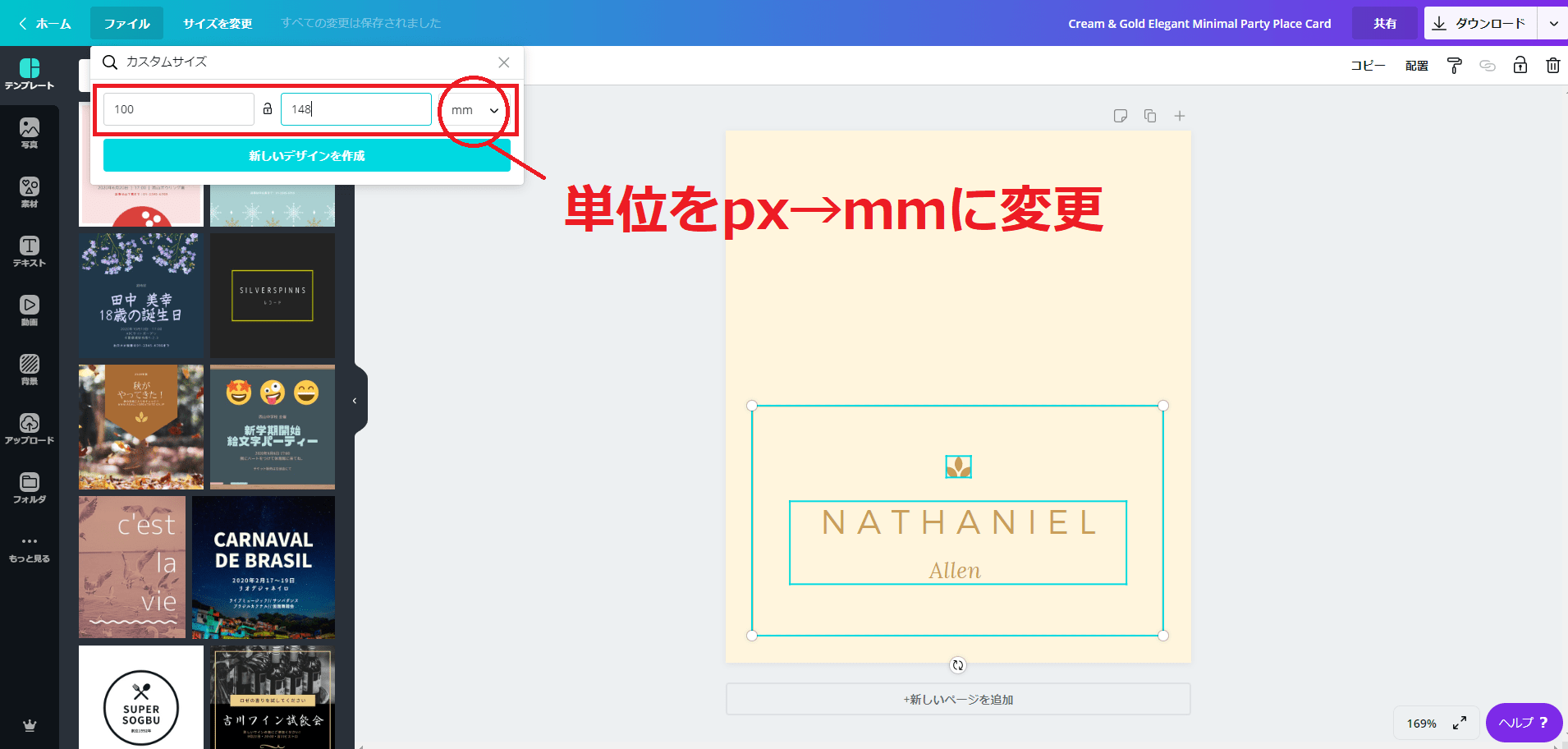Click the width input field showing 100
1568x749 pixels.
[179, 109]
